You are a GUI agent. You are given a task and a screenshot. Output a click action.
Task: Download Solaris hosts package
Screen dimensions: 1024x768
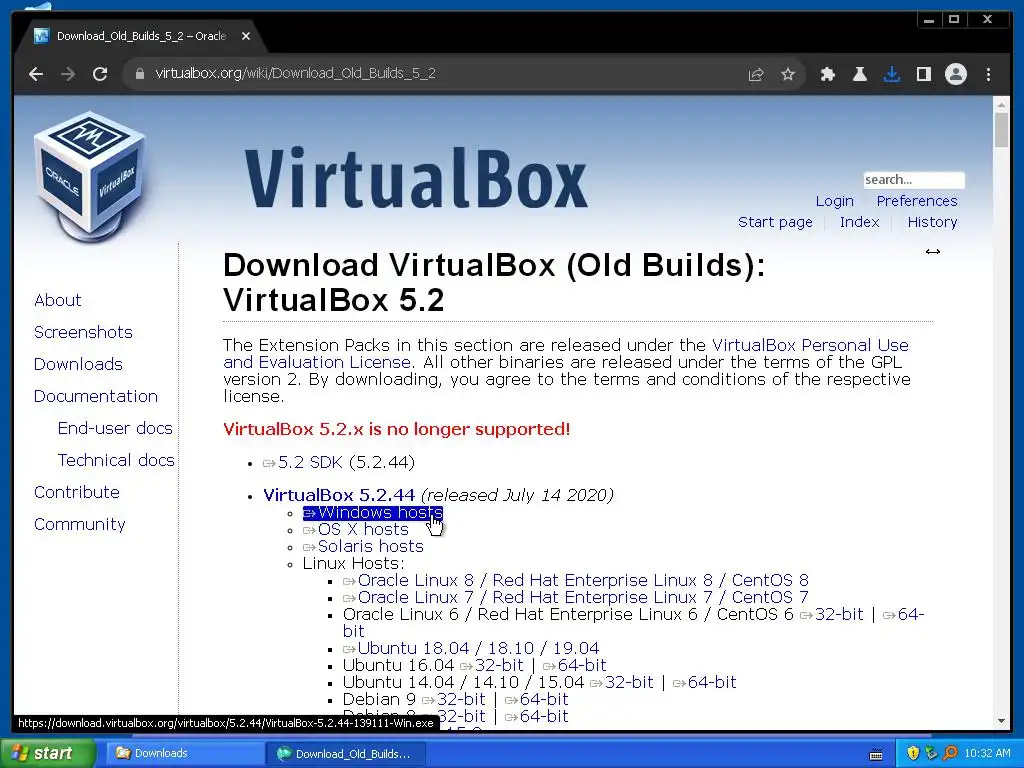(363, 547)
